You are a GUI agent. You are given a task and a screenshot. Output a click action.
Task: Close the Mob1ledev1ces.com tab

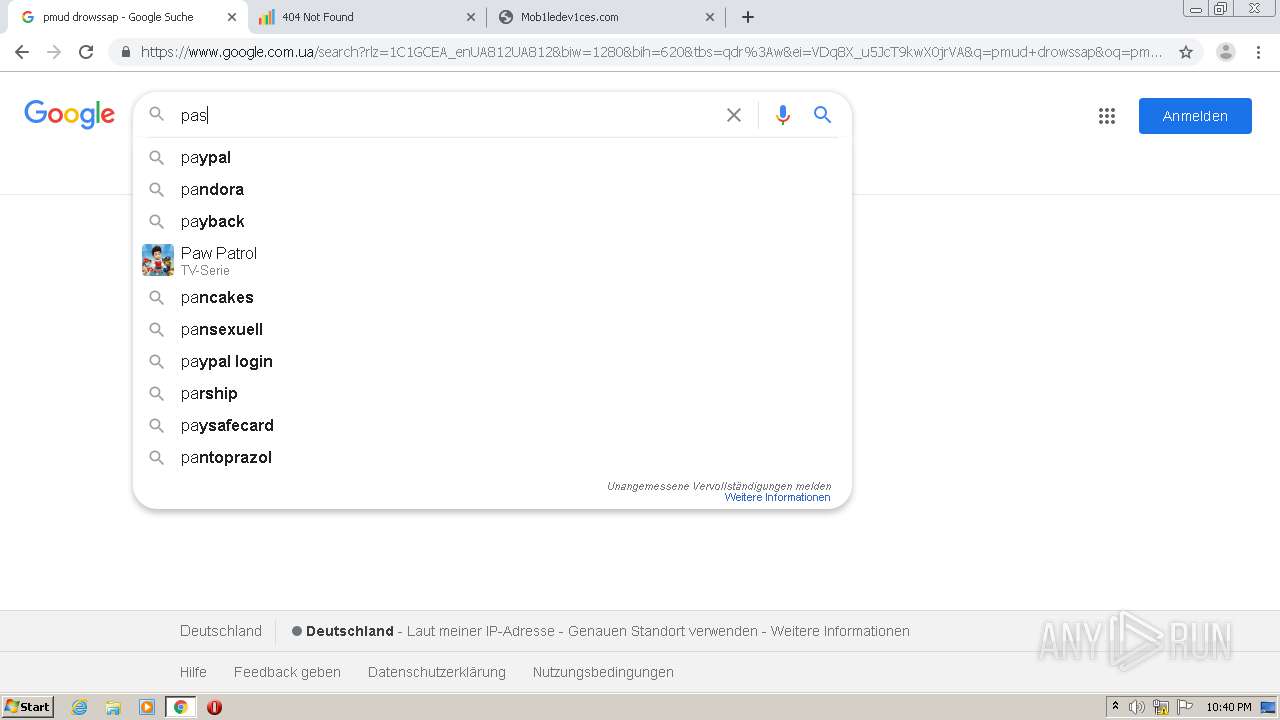pos(710,17)
